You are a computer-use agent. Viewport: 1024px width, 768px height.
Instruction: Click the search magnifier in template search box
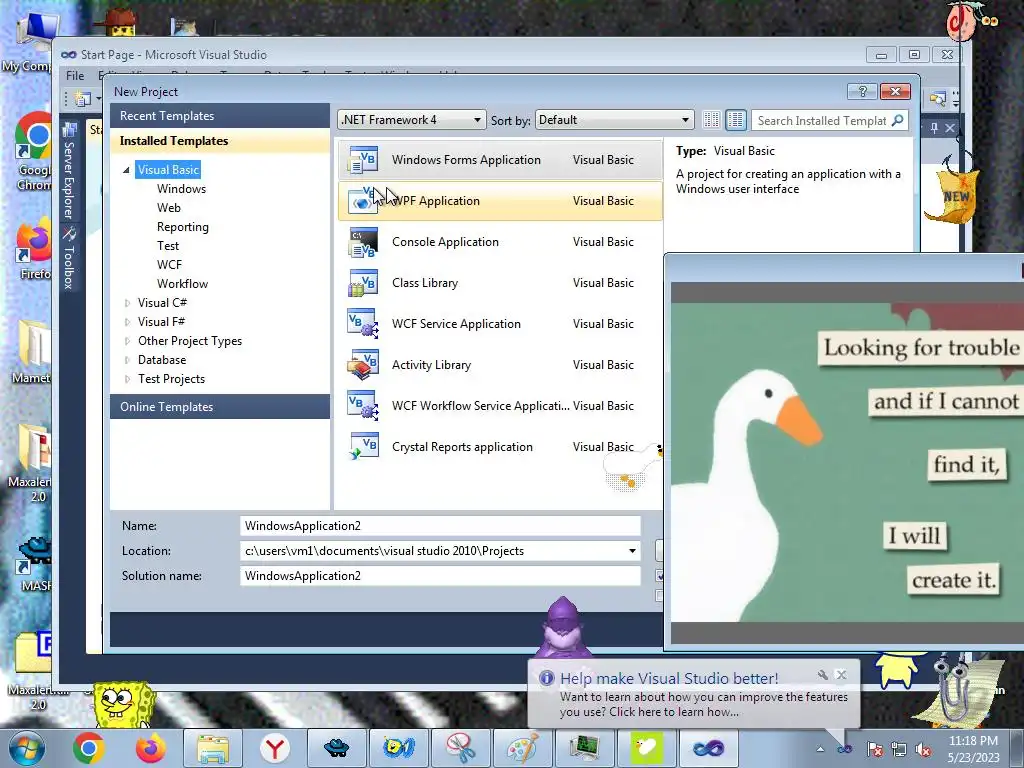[898, 120]
